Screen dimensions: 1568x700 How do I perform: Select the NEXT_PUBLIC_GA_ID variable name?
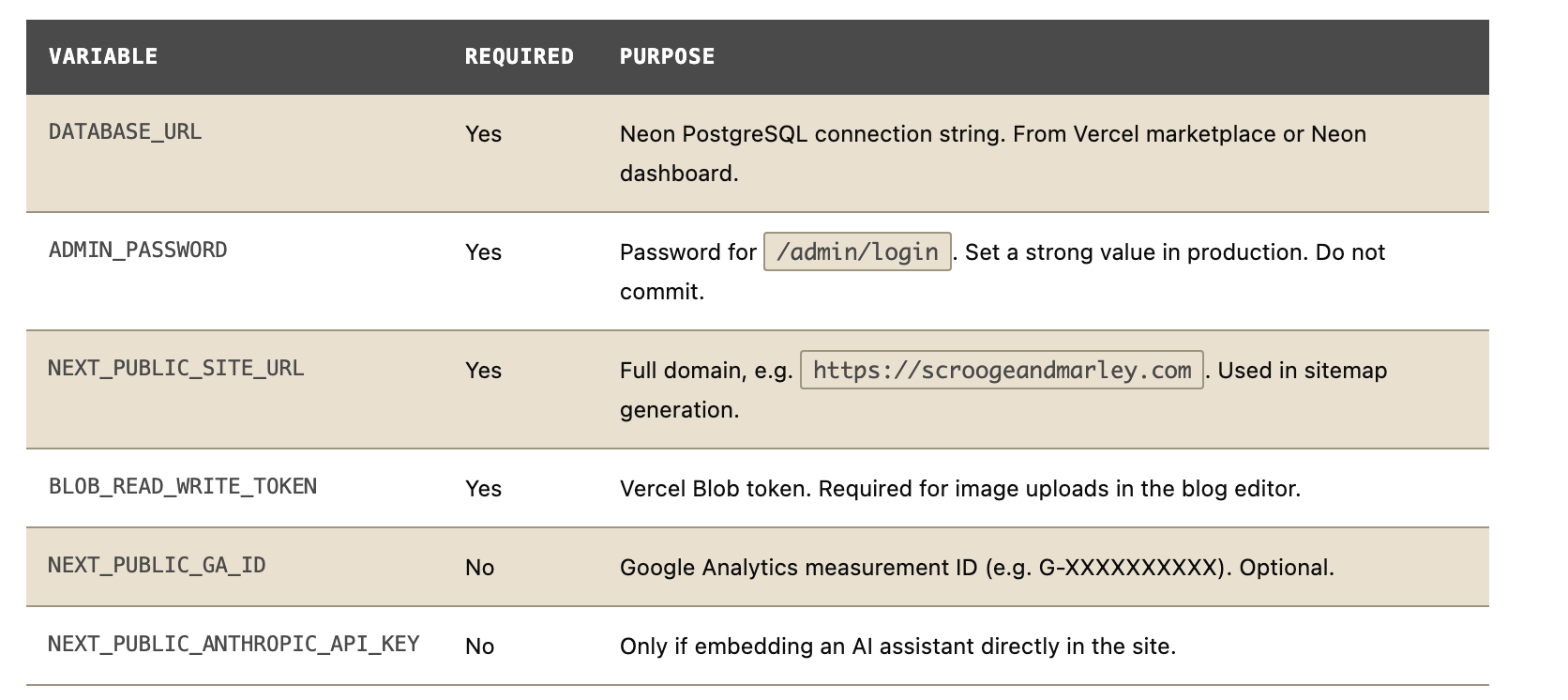(x=157, y=566)
